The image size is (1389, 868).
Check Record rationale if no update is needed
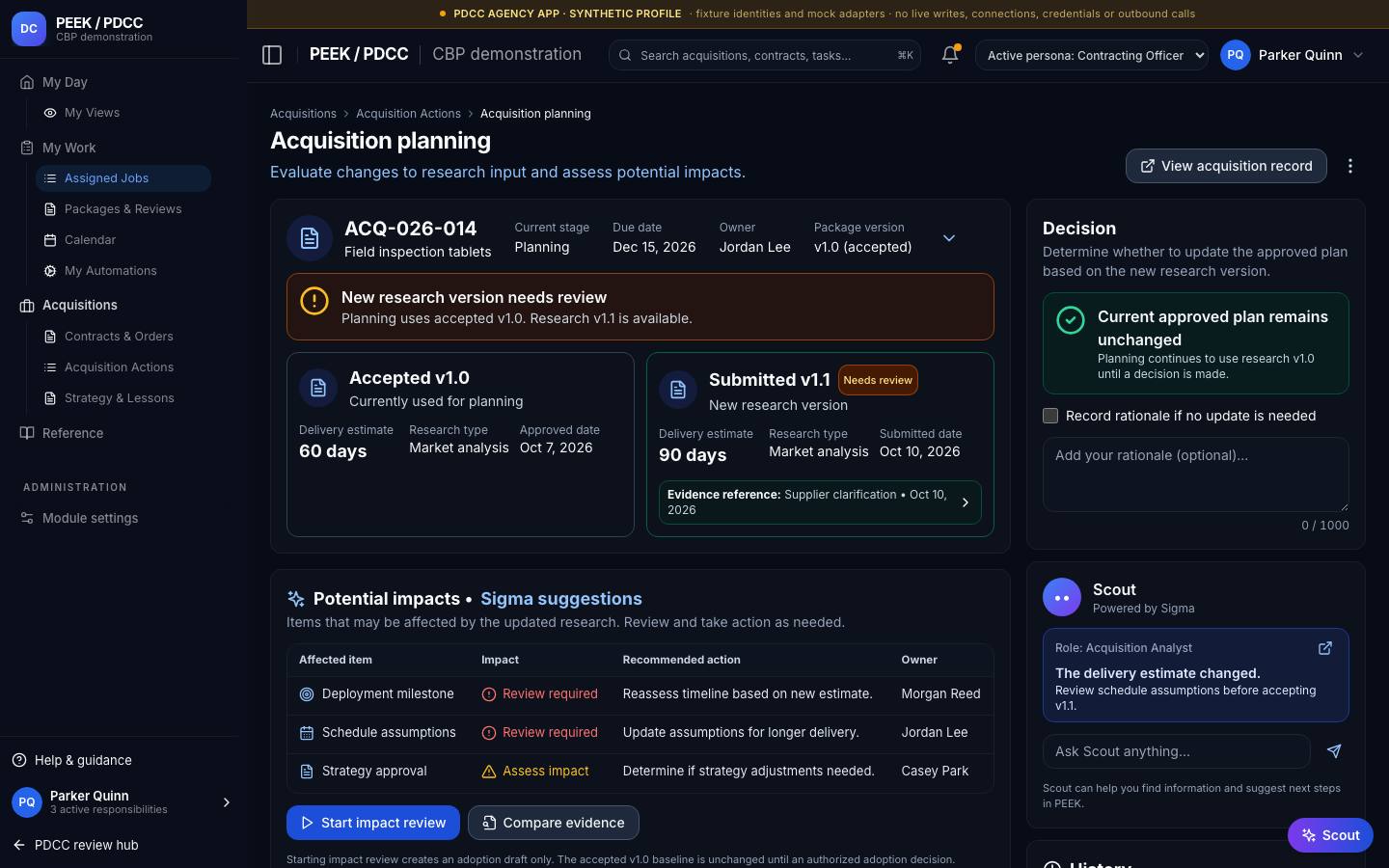(1050, 416)
